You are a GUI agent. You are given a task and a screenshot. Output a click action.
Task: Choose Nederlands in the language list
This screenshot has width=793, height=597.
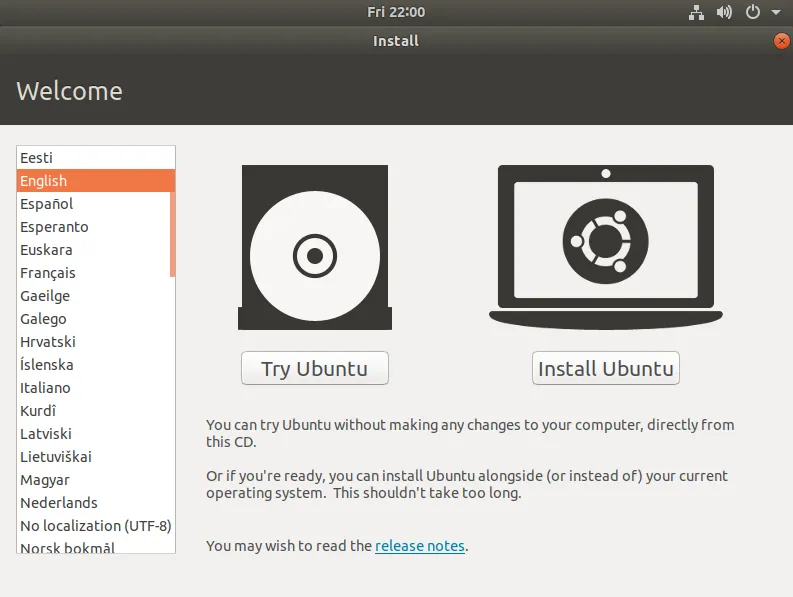click(96, 503)
